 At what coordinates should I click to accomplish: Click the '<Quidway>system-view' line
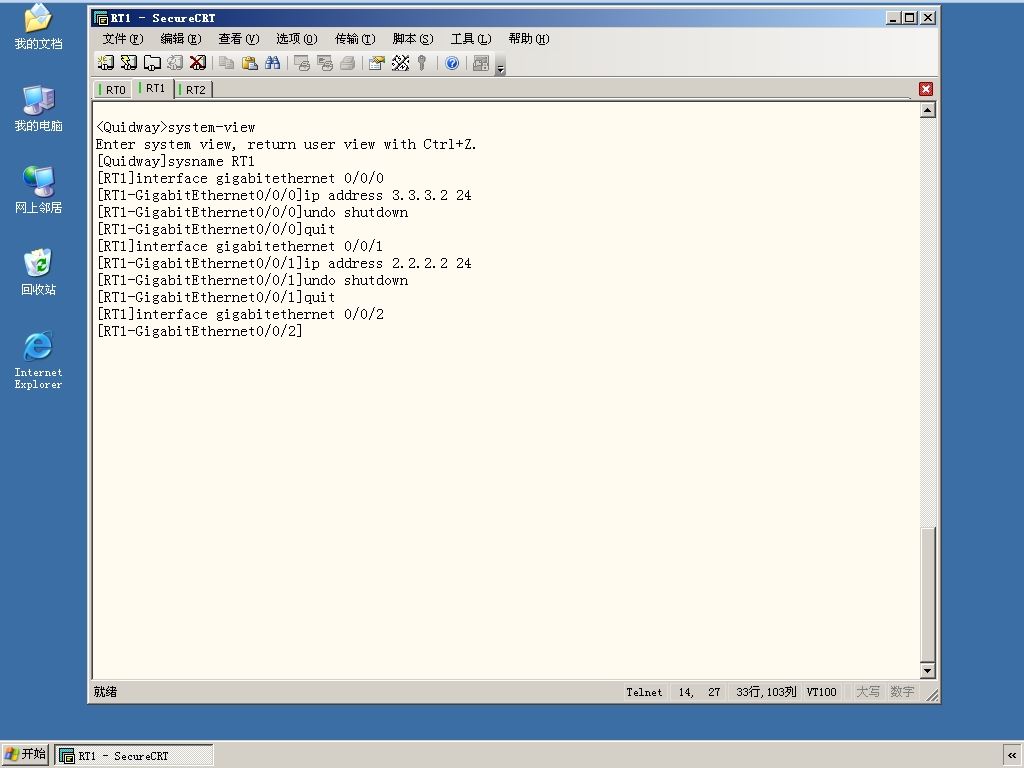point(176,127)
